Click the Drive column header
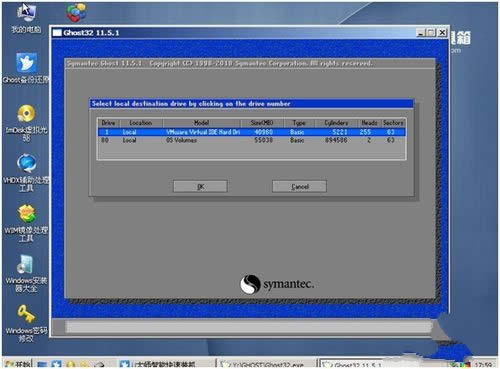Screen dimensions: 500x369 (108, 123)
